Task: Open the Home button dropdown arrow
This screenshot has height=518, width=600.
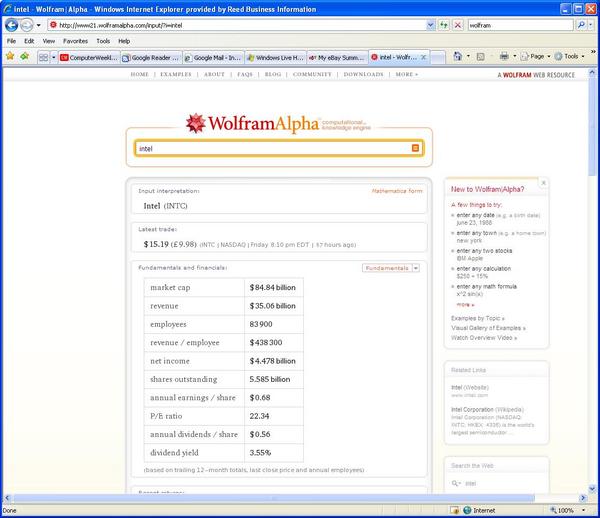Action: 468,56
